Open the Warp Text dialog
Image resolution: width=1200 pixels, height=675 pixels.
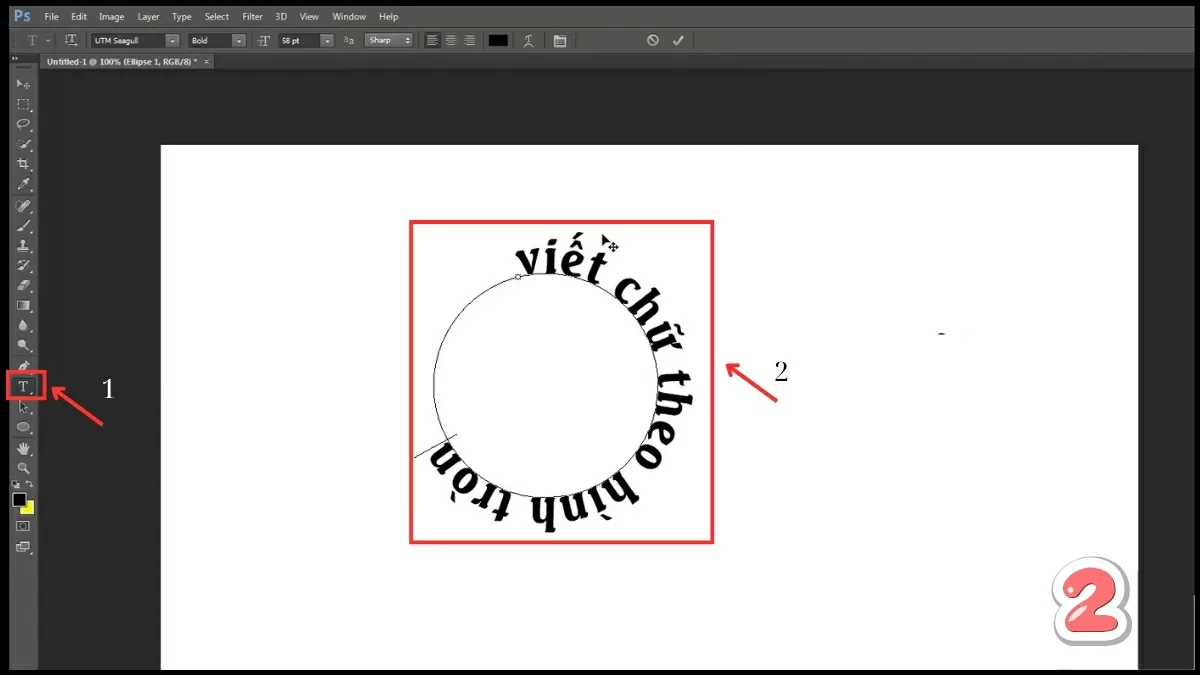pyautogui.click(x=529, y=40)
